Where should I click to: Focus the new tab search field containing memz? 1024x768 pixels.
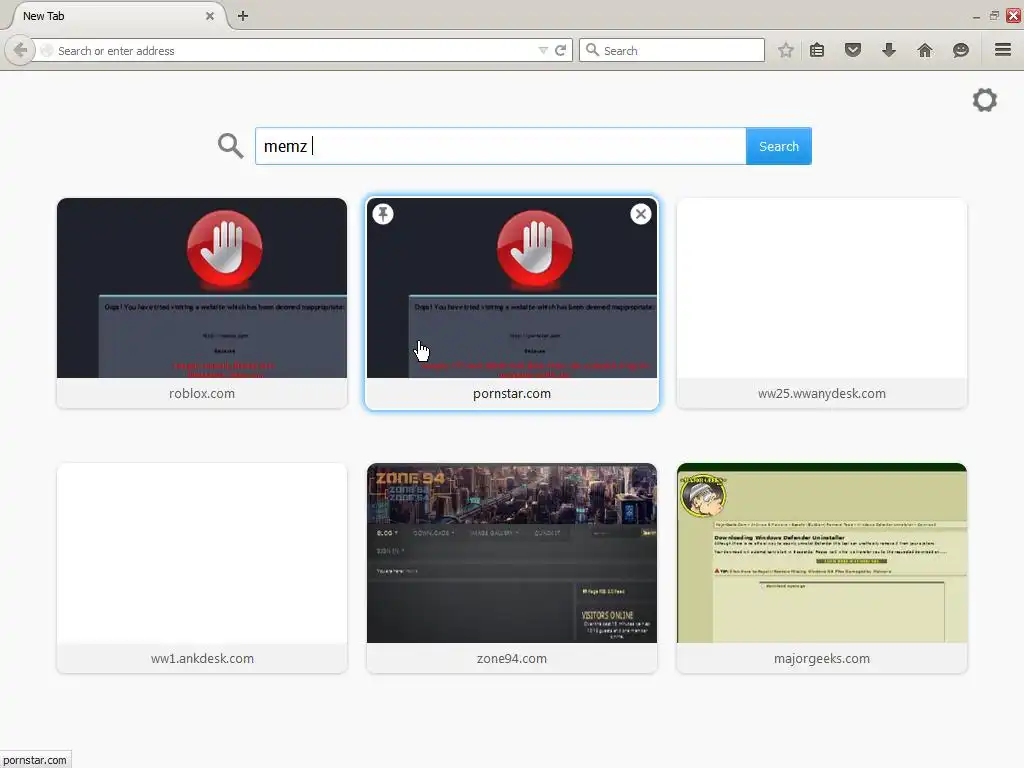point(500,146)
